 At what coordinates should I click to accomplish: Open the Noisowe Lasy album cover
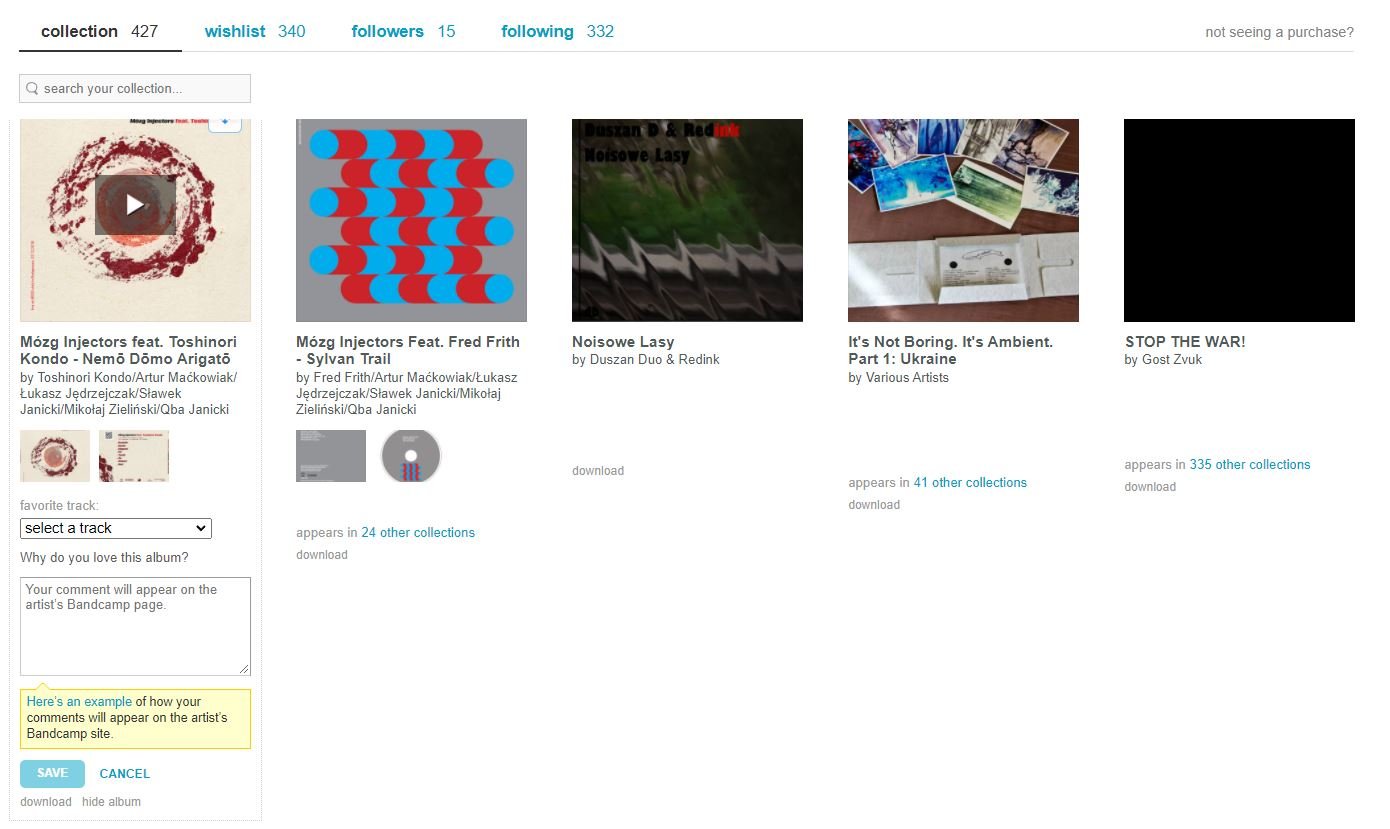point(687,220)
